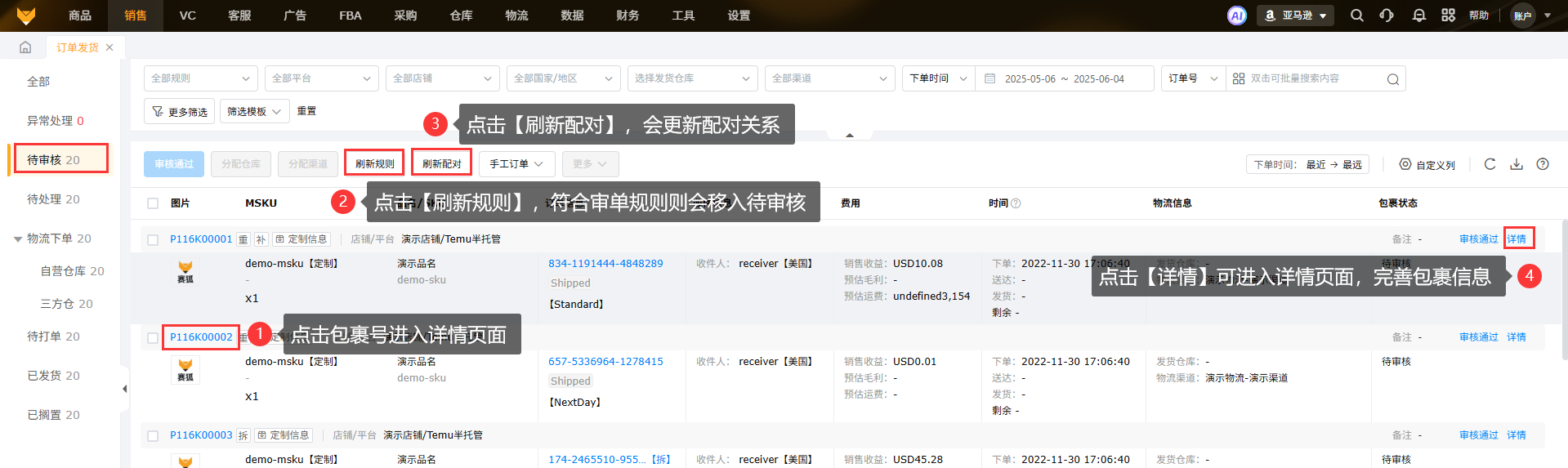Open 全部渠道 dropdown
The width and height of the screenshot is (1568, 468).
click(x=830, y=78)
